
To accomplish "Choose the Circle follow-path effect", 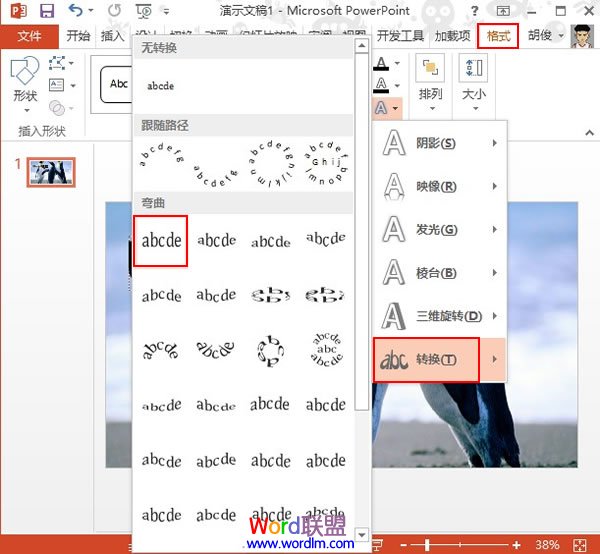I will 271,163.
